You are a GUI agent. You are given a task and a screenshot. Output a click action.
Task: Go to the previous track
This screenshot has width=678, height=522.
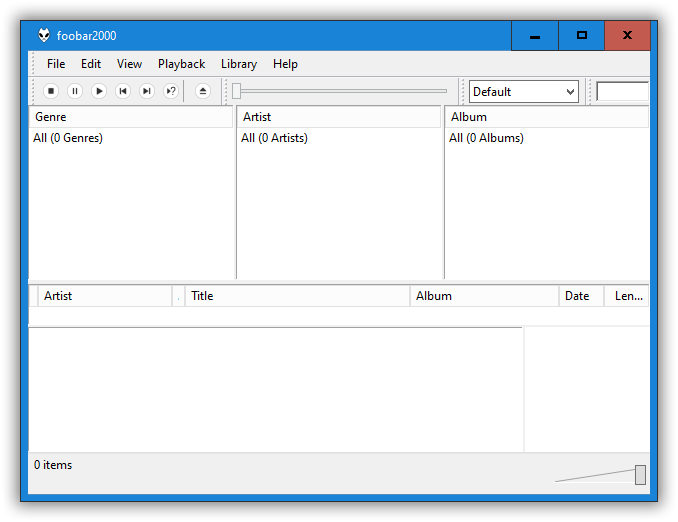(x=123, y=91)
